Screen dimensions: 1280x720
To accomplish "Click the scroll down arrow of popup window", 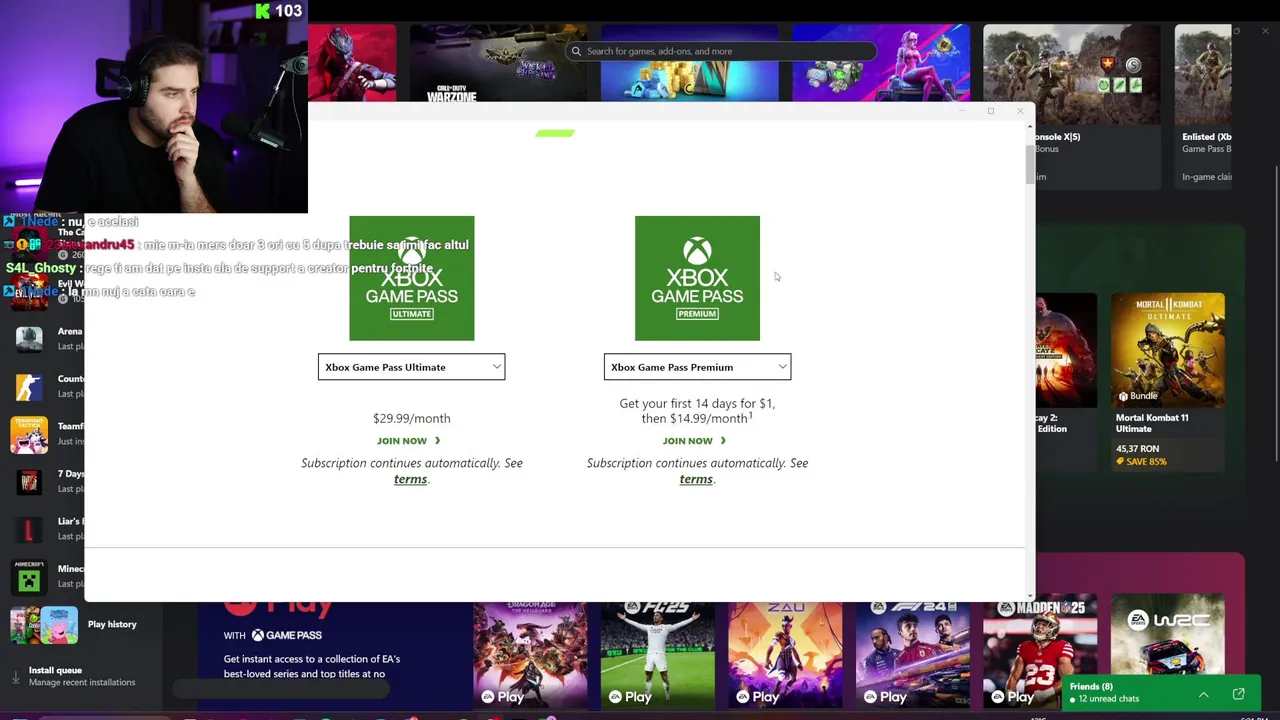I will (1031, 596).
